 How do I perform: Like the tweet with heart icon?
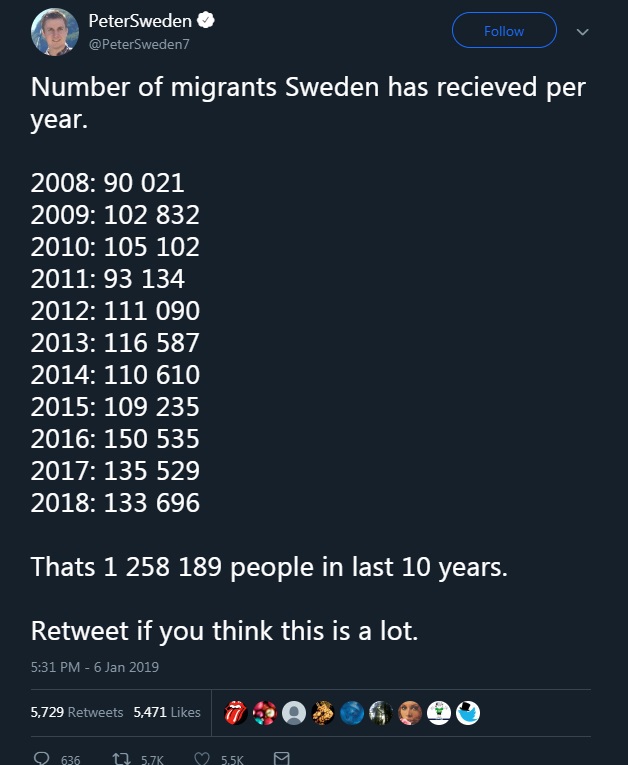(203, 759)
